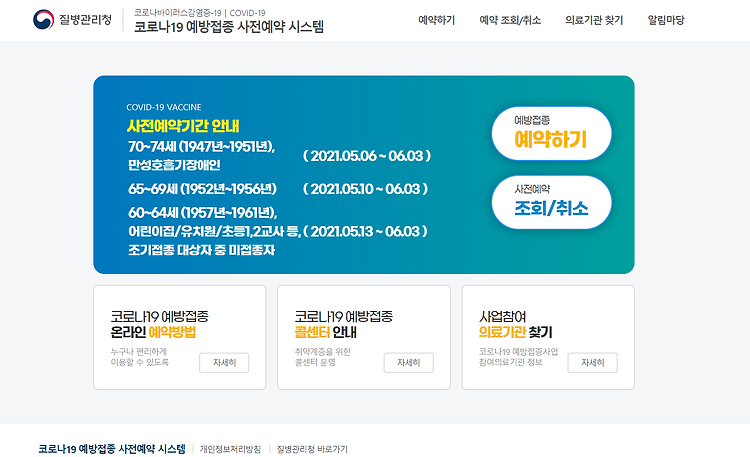Click the 65~69세 (1952년~1956년) line
Viewport: 750px width, 457px height.
point(202,189)
